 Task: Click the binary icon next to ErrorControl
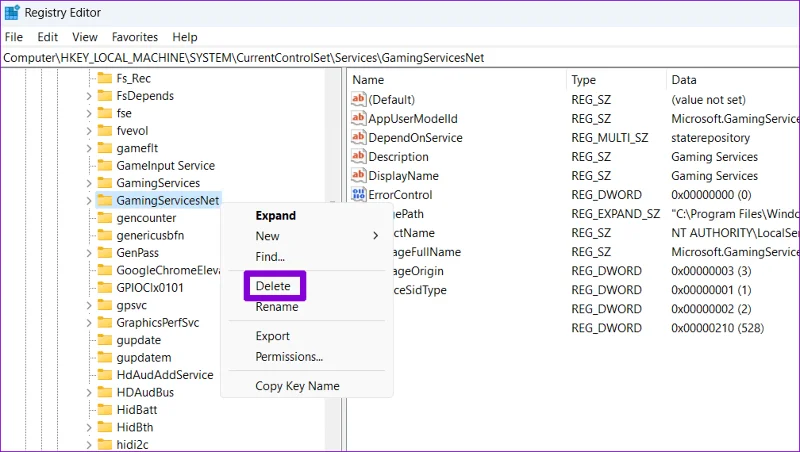(x=359, y=194)
